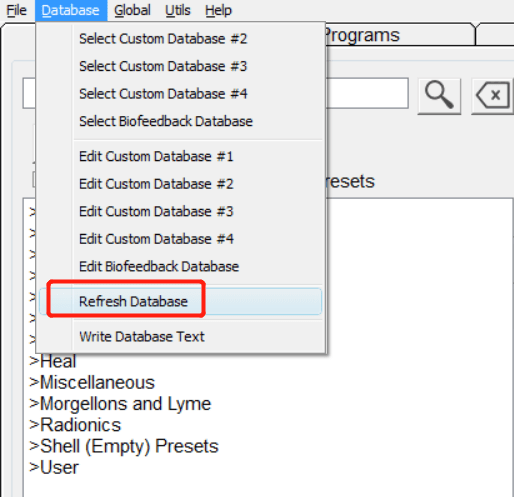This screenshot has width=514, height=497.
Task: Select Refresh Database menu item
Action: pyautogui.click(x=180, y=301)
